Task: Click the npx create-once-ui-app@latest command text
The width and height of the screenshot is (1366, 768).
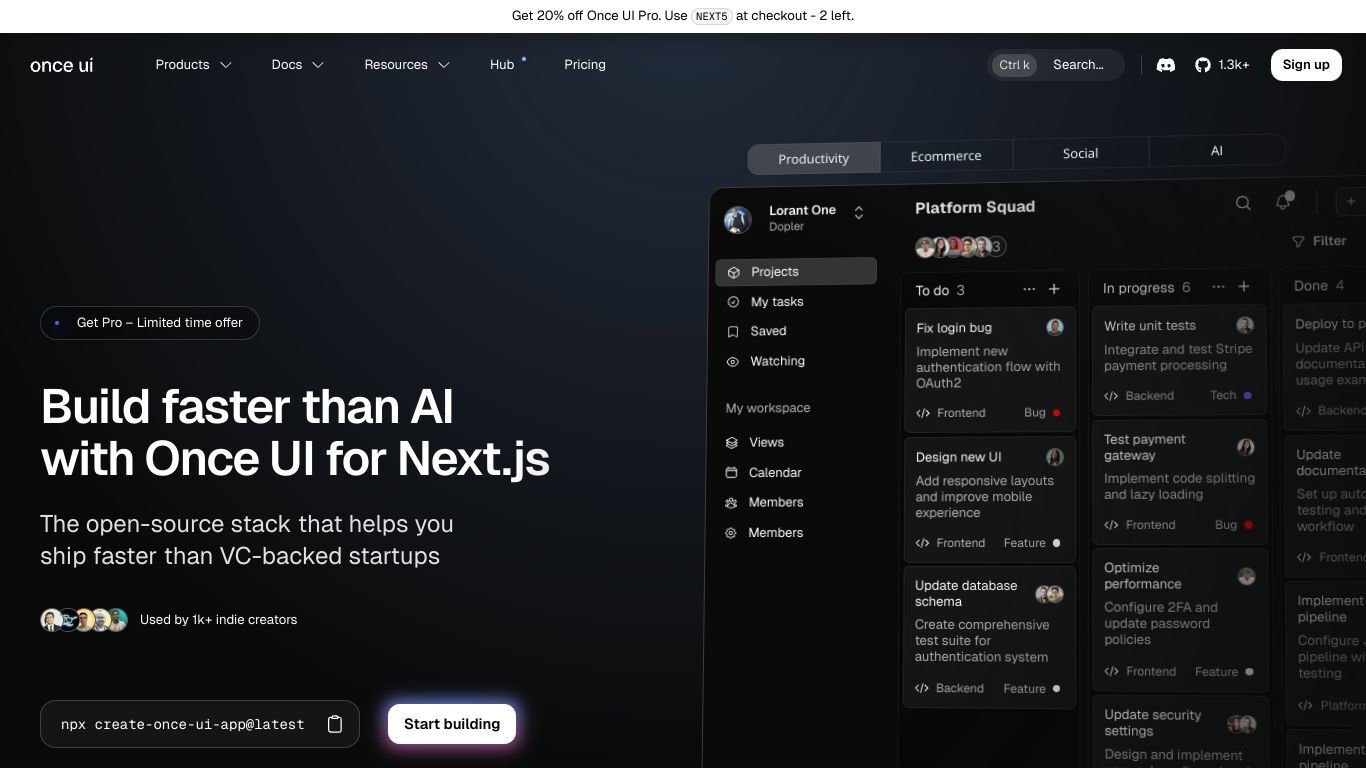Action: 183,724
